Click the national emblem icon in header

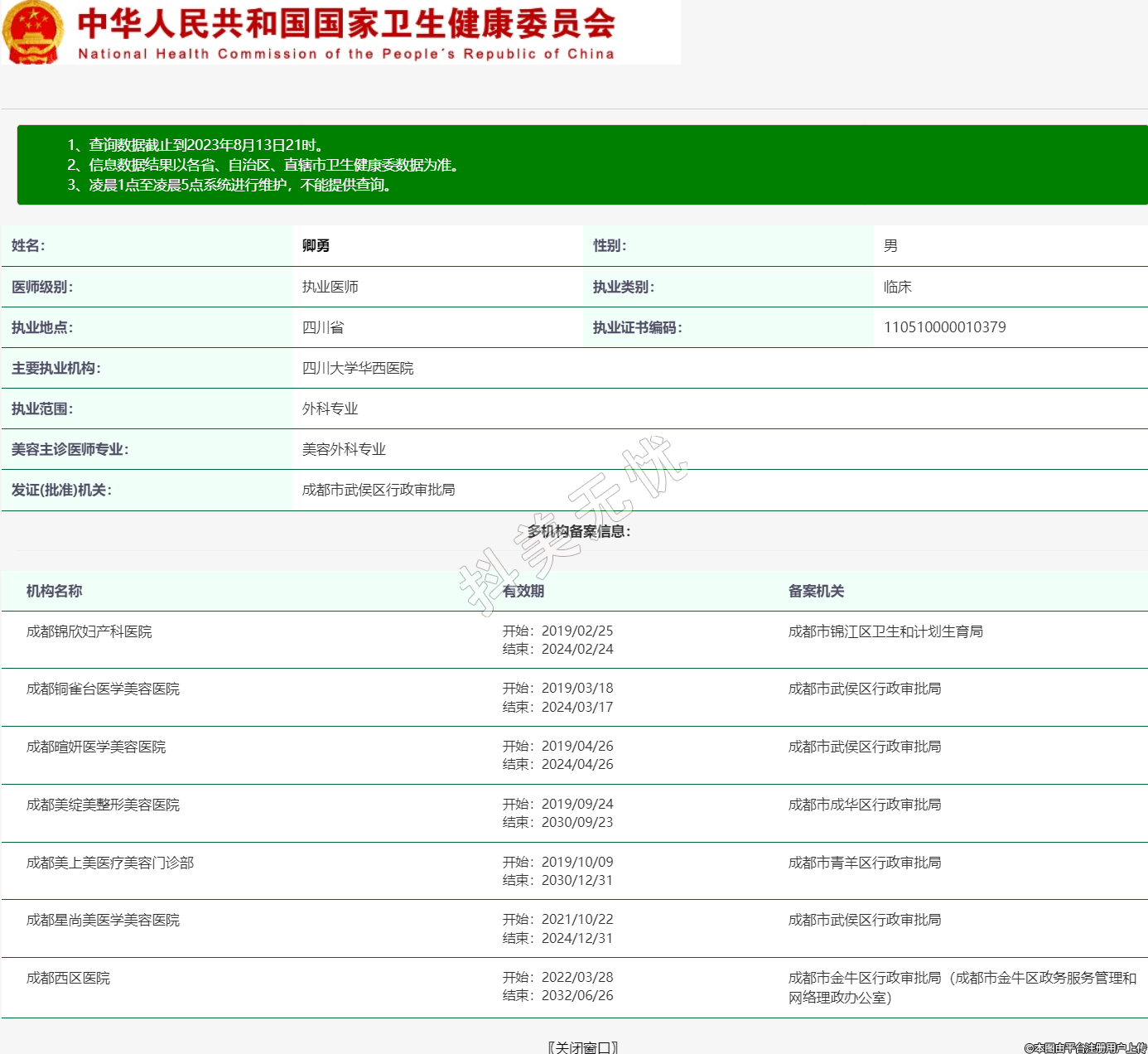click(x=33, y=32)
